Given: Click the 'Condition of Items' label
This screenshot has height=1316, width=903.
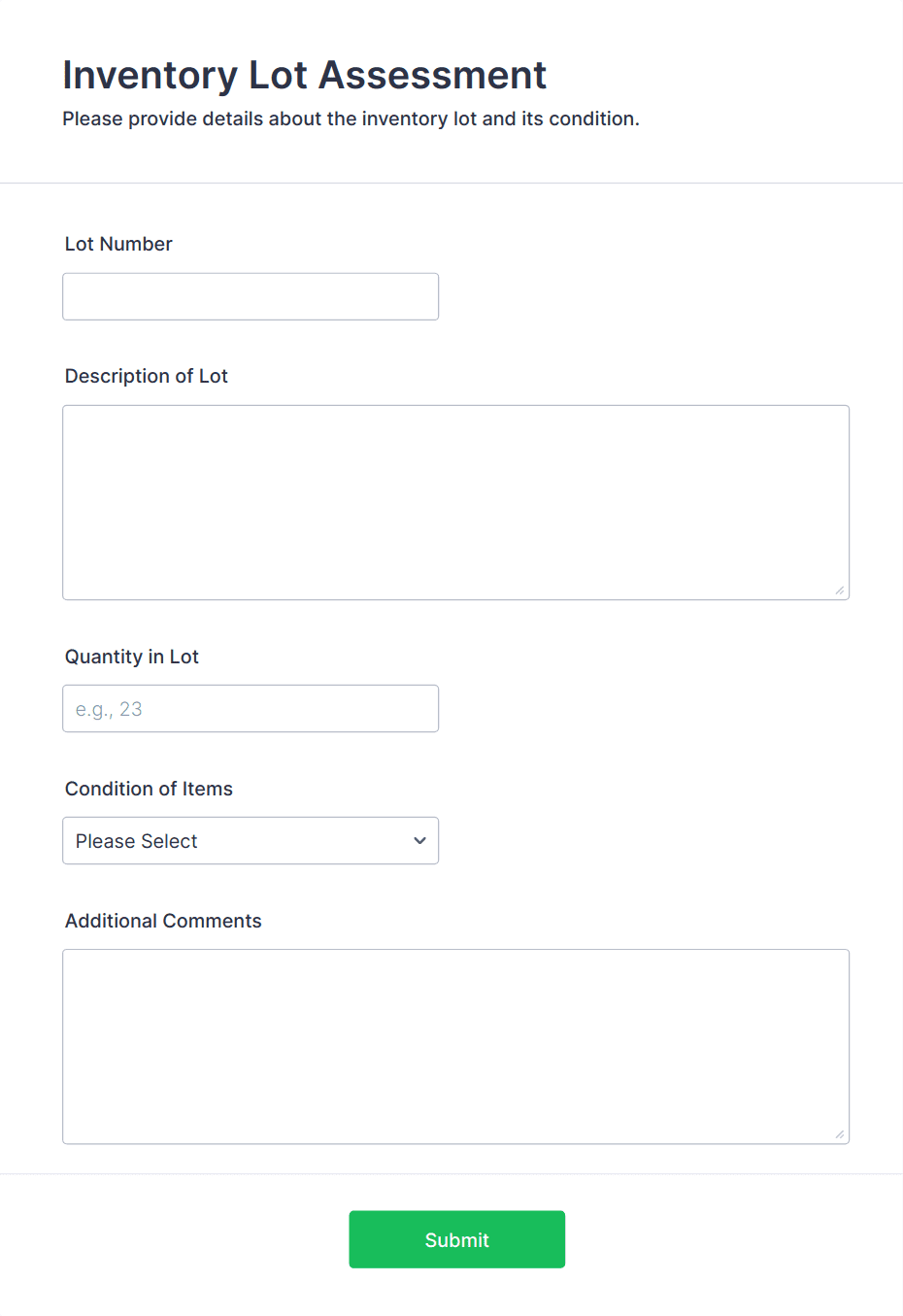Looking at the screenshot, I should click(x=149, y=789).
